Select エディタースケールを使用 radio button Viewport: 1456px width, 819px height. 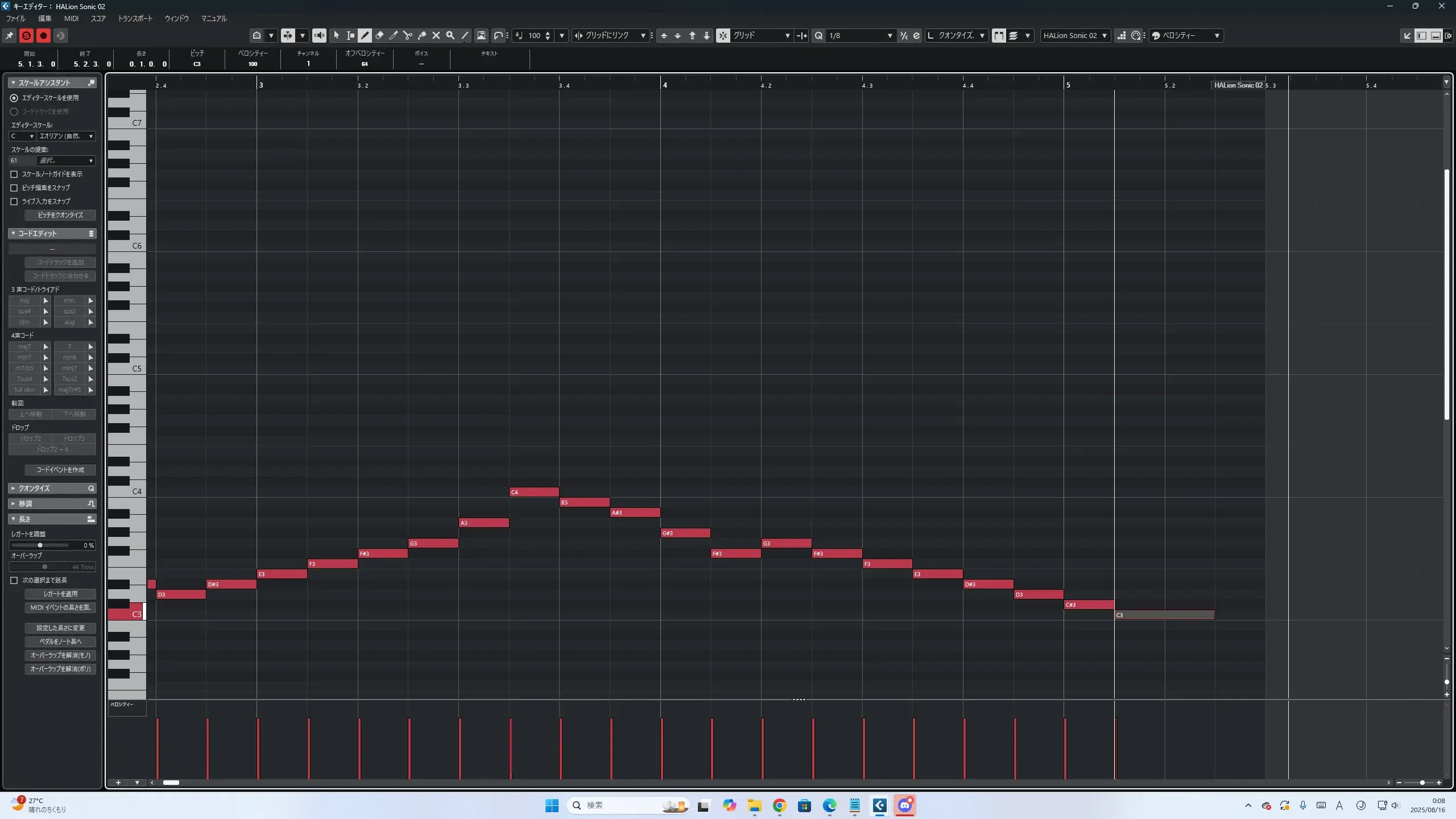[14, 98]
